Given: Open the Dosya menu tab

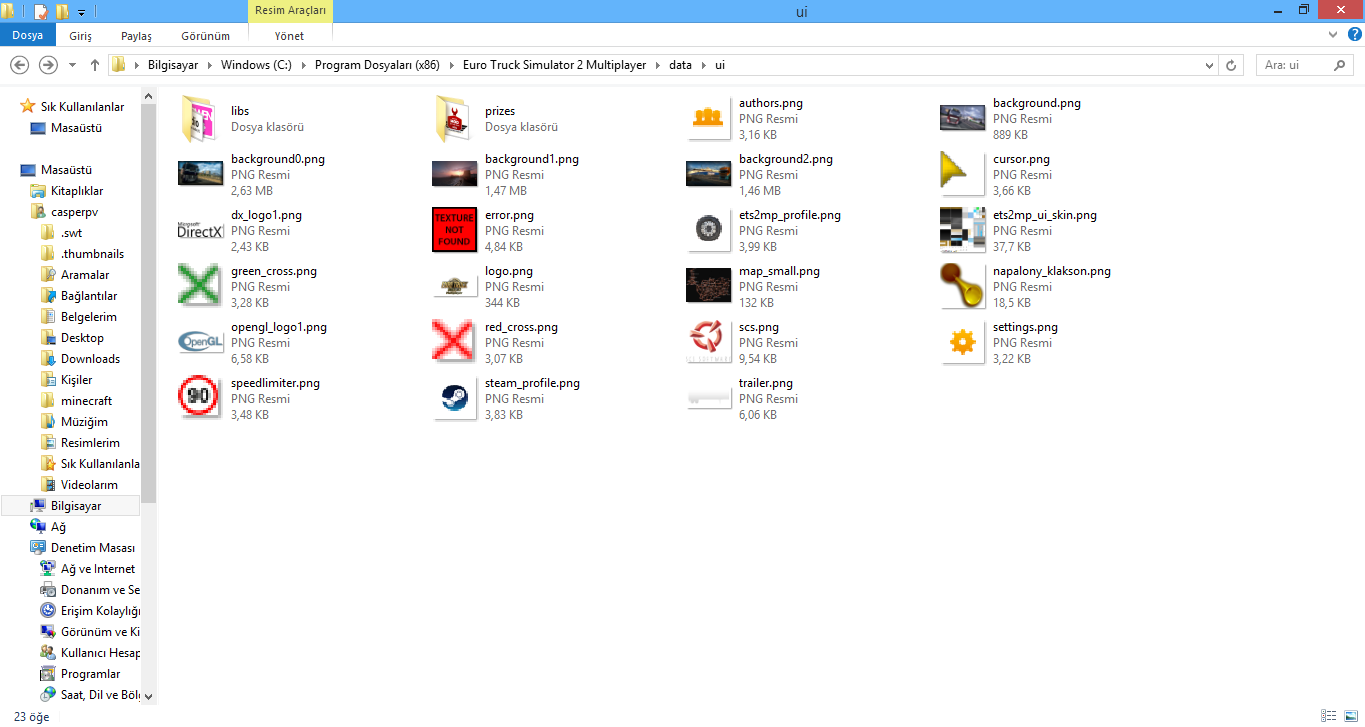Looking at the screenshot, I should 27,36.
